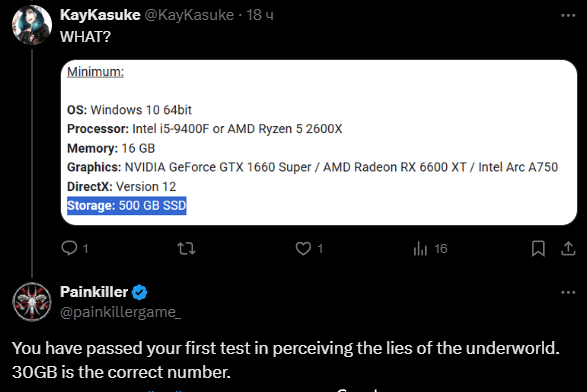587x392 pixels.
Task: Open the more options menu on Painkiller's reply
Action: [568, 292]
